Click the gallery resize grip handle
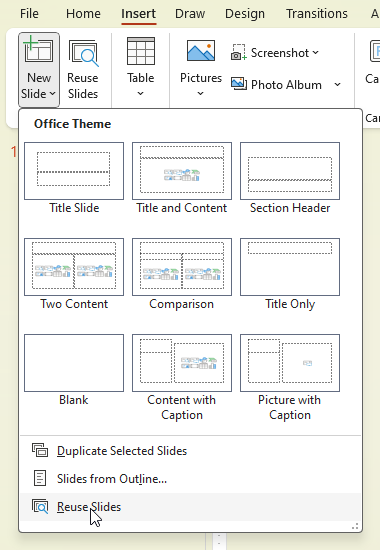The image size is (380, 550). [x=355, y=526]
